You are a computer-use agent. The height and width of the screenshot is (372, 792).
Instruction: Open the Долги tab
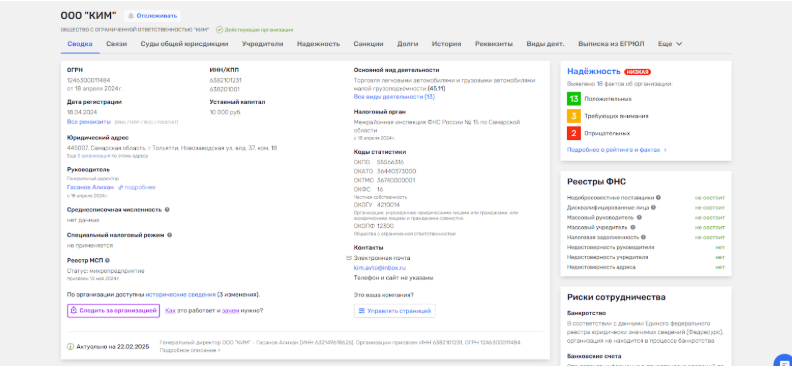click(x=408, y=44)
